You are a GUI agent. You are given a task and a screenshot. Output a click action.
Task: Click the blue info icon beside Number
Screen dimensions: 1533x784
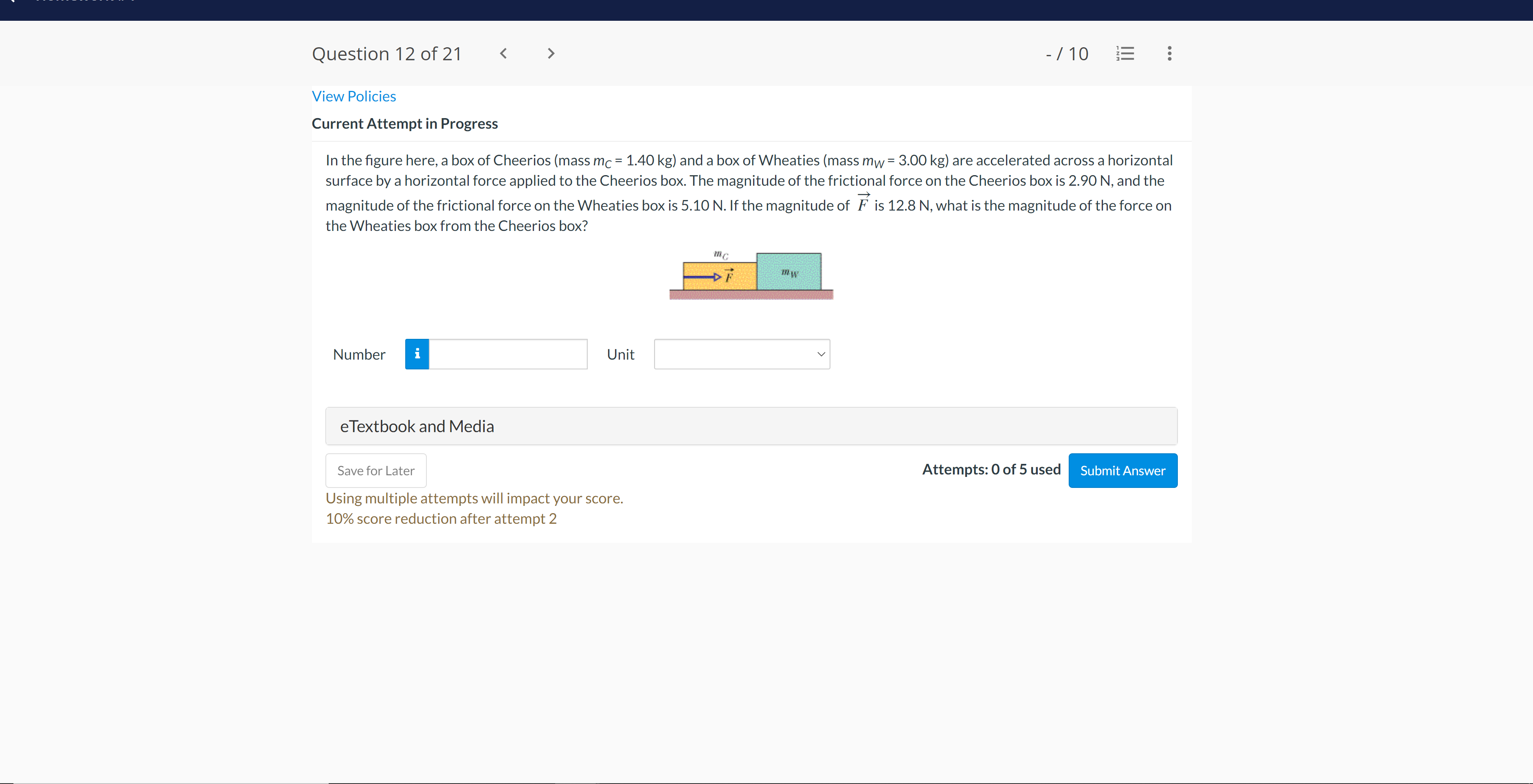[x=417, y=354]
